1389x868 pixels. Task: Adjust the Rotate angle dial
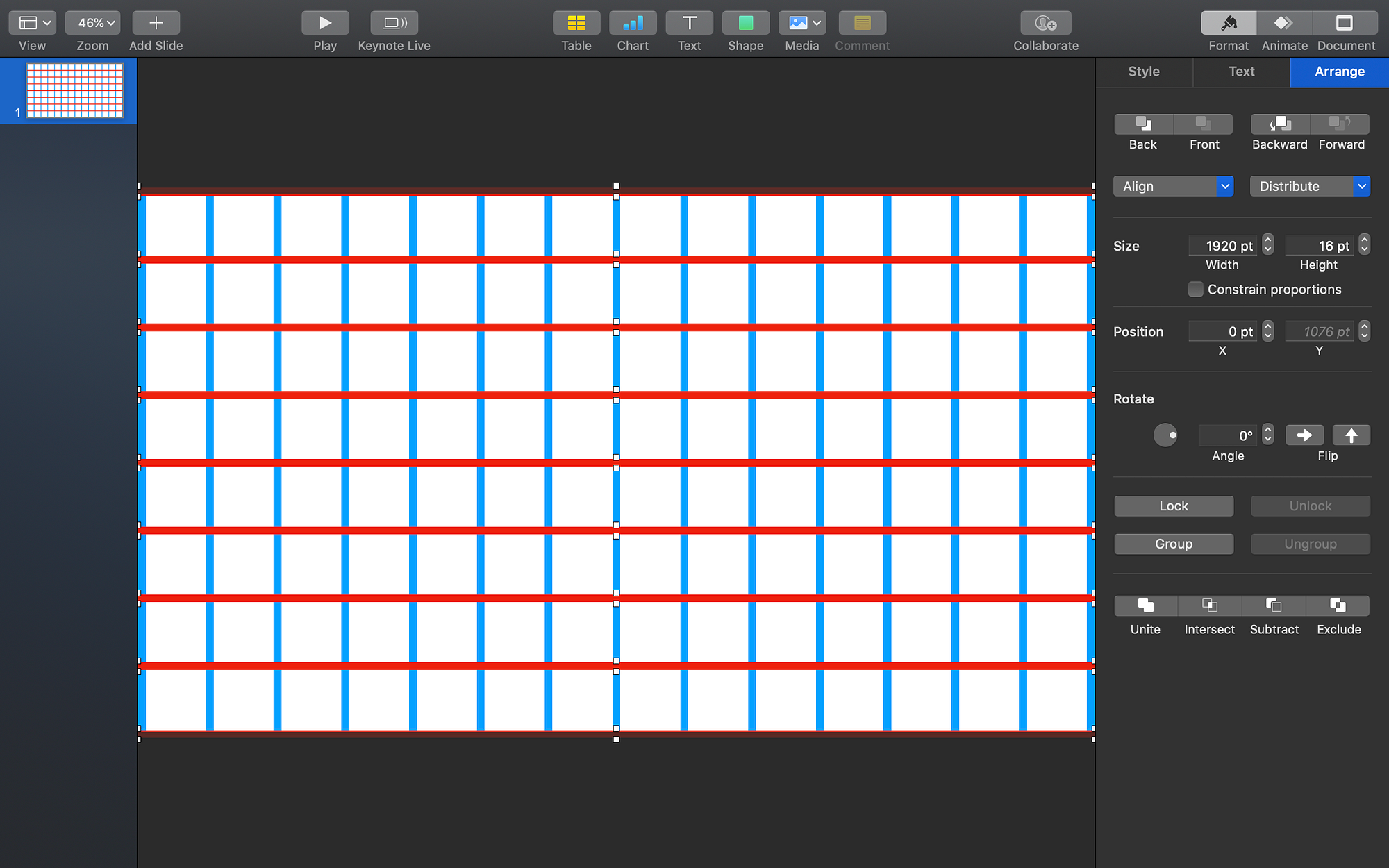1165,435
